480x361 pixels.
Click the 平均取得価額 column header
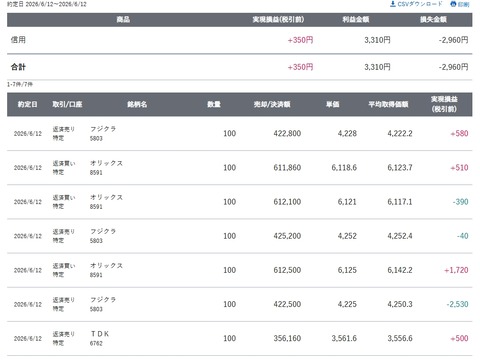tap(388, 105)
